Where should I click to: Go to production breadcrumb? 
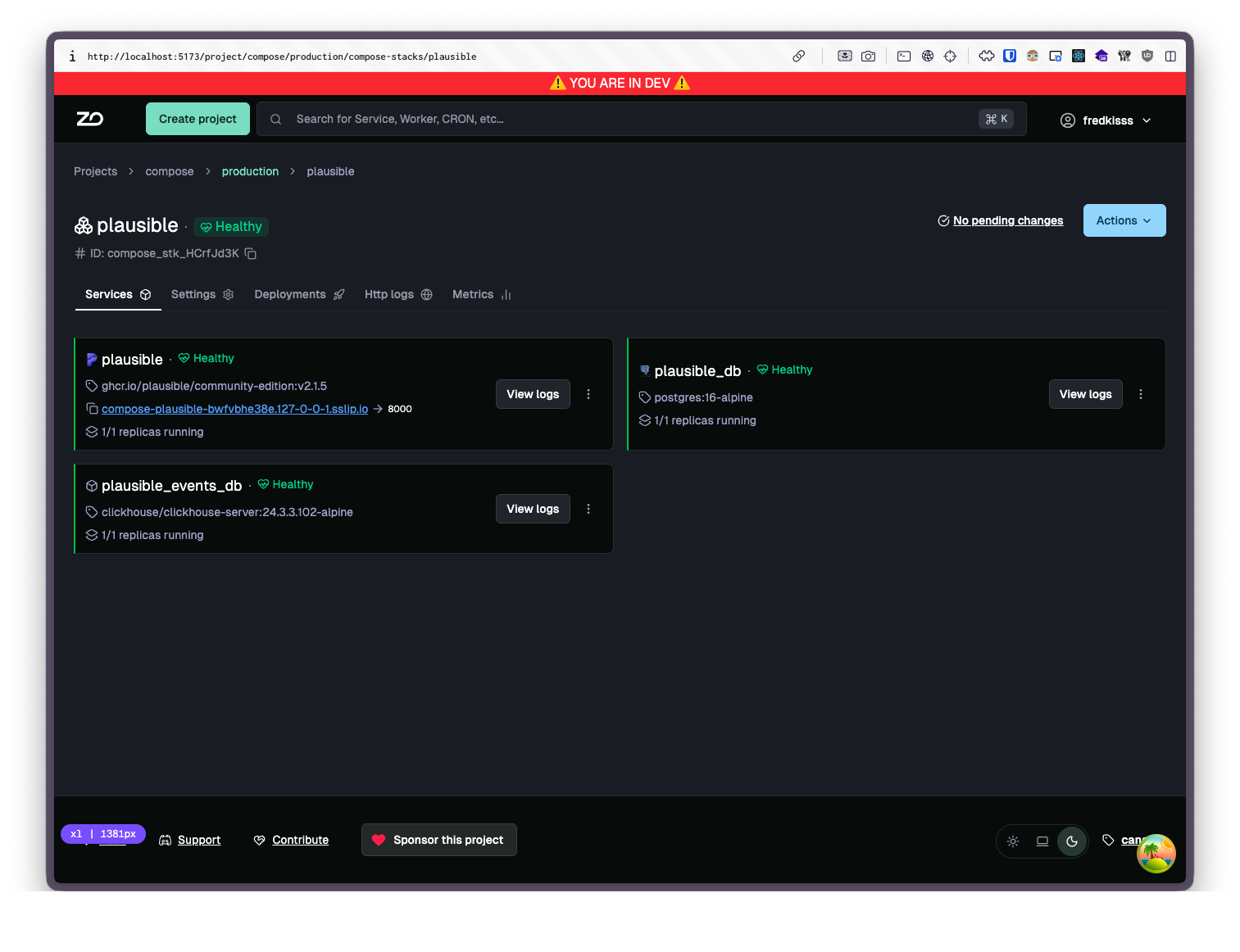pyautogui.click(x=250, y=171)
